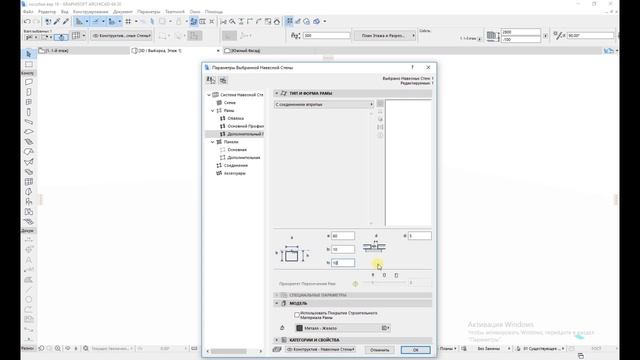Screen dimensions: 640x360
Task: Click the frame width a input field
Action: point(343,236)
